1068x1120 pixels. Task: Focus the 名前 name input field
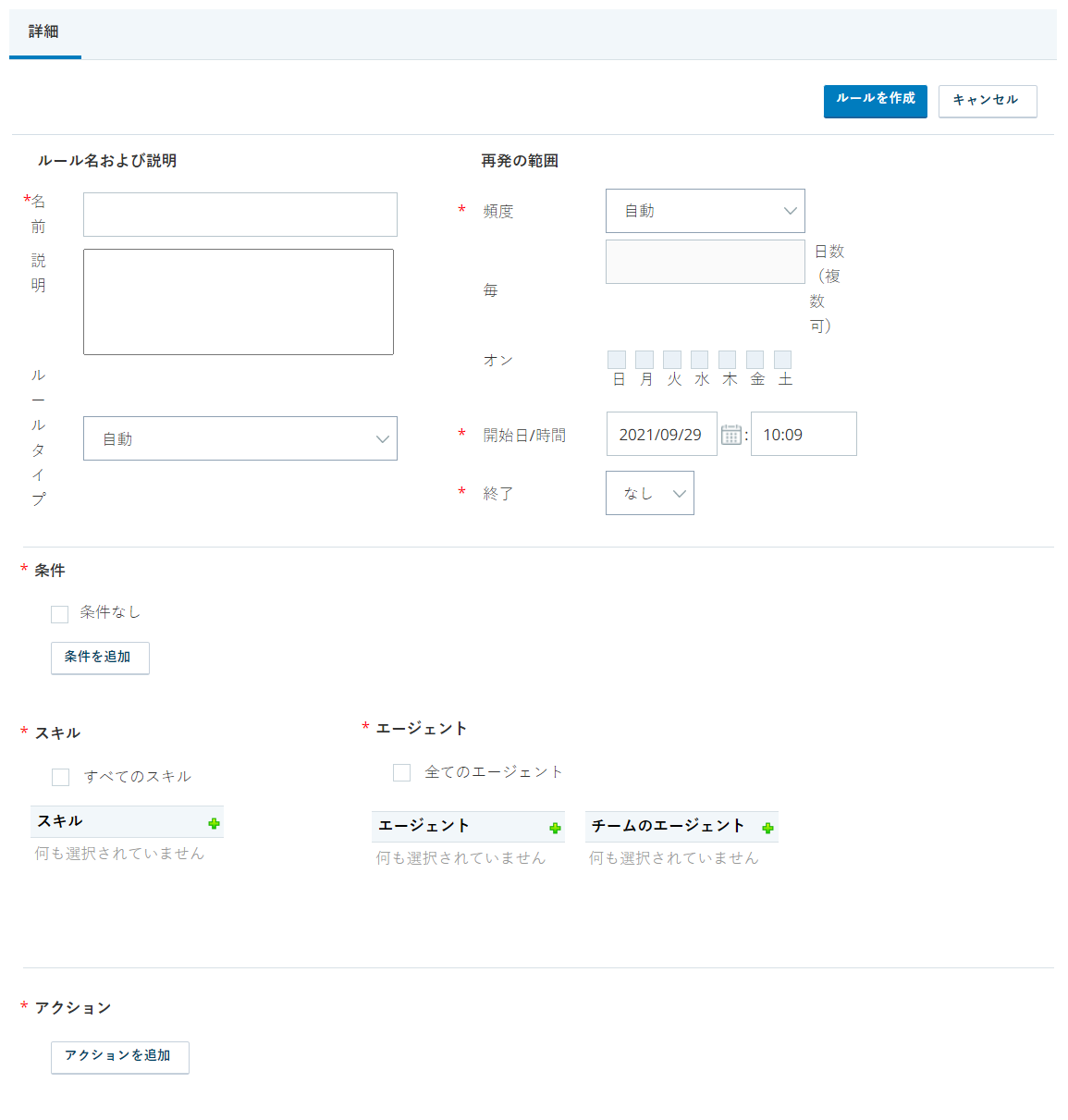pos(240,215)
